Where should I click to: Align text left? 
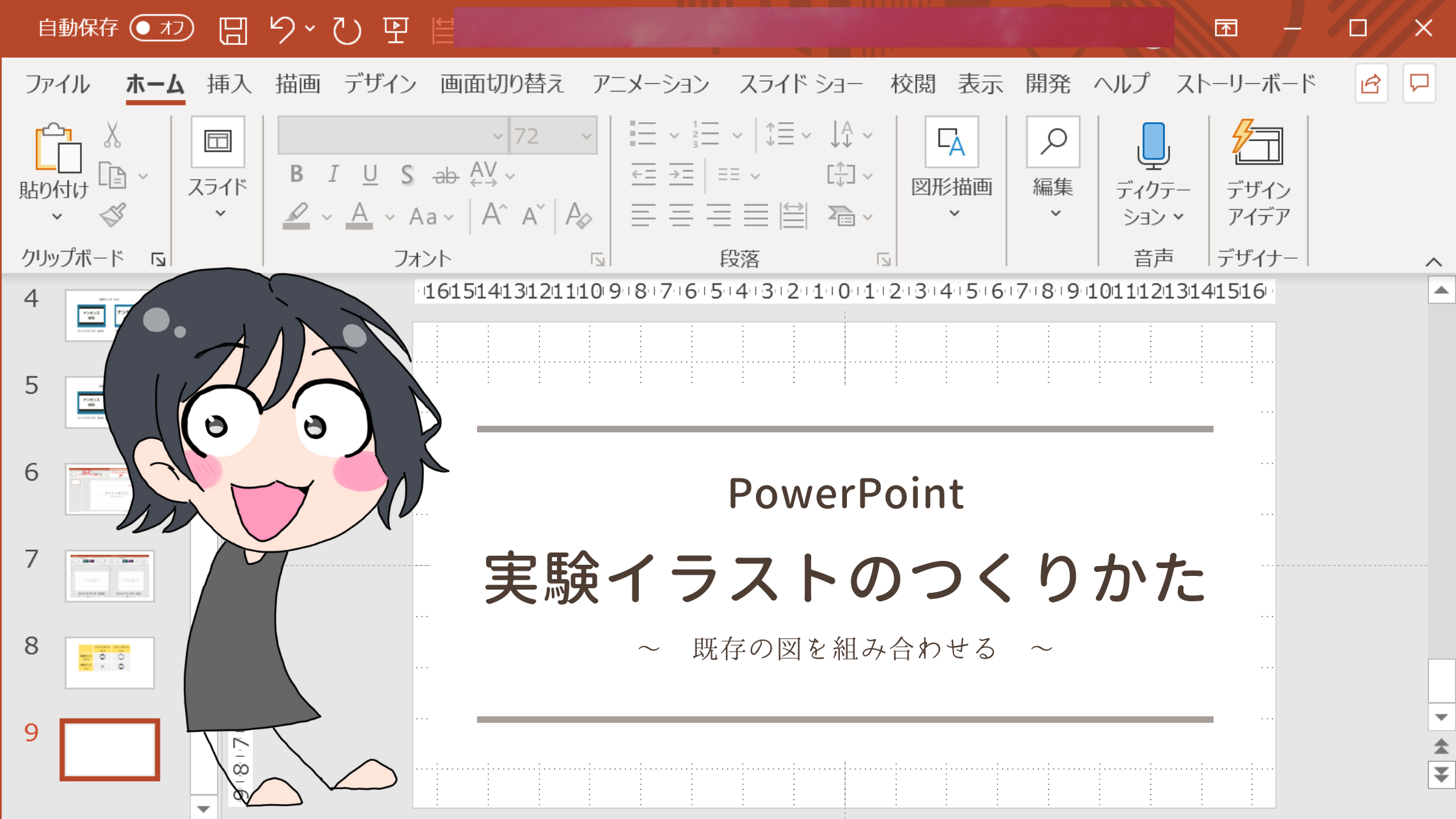pyautogui.click(x=643, y=215)
